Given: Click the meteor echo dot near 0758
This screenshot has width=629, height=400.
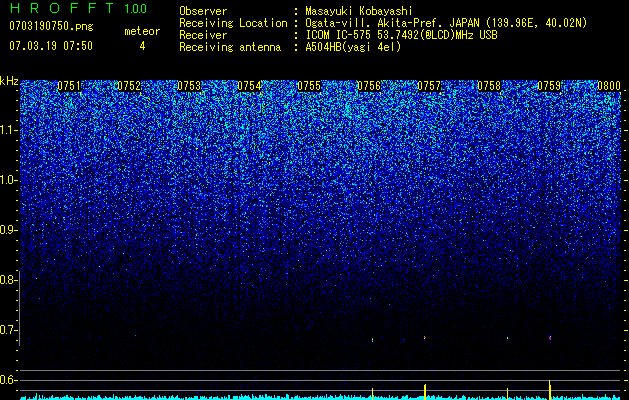Looking at the screenshot, I should (507, 338).
